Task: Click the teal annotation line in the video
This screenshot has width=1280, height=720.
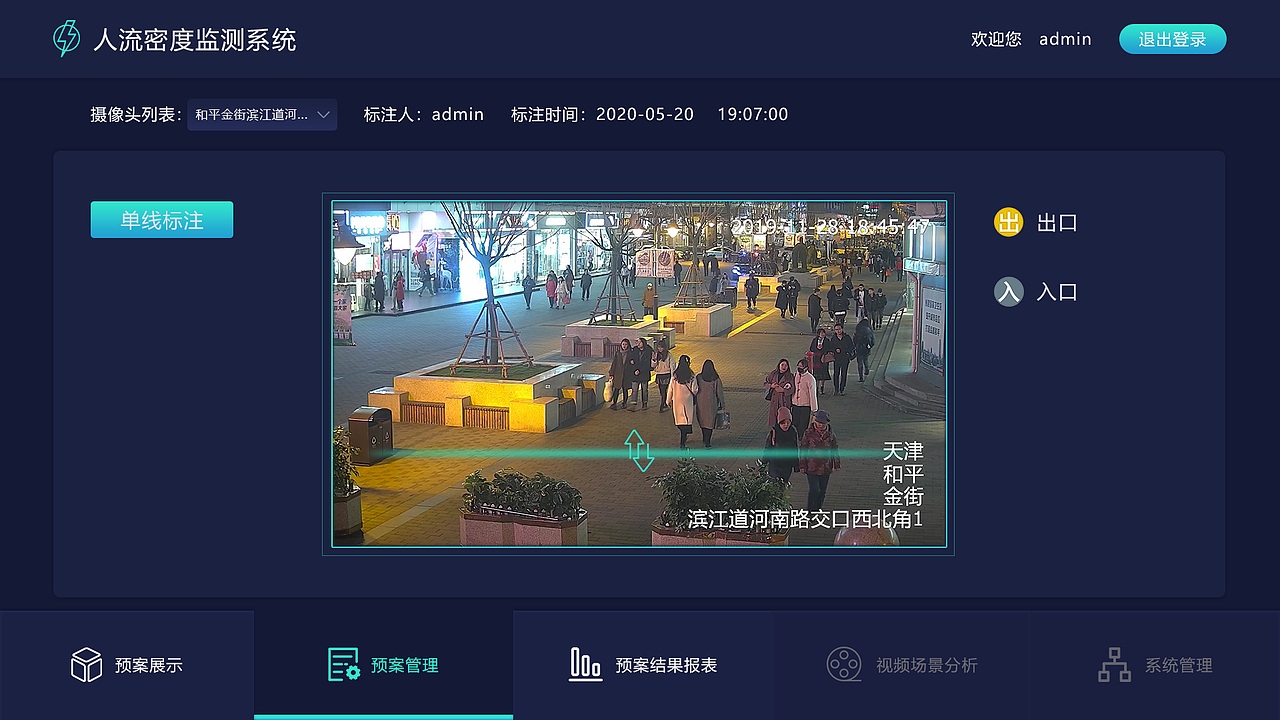Action: click(x=500, y=452)
